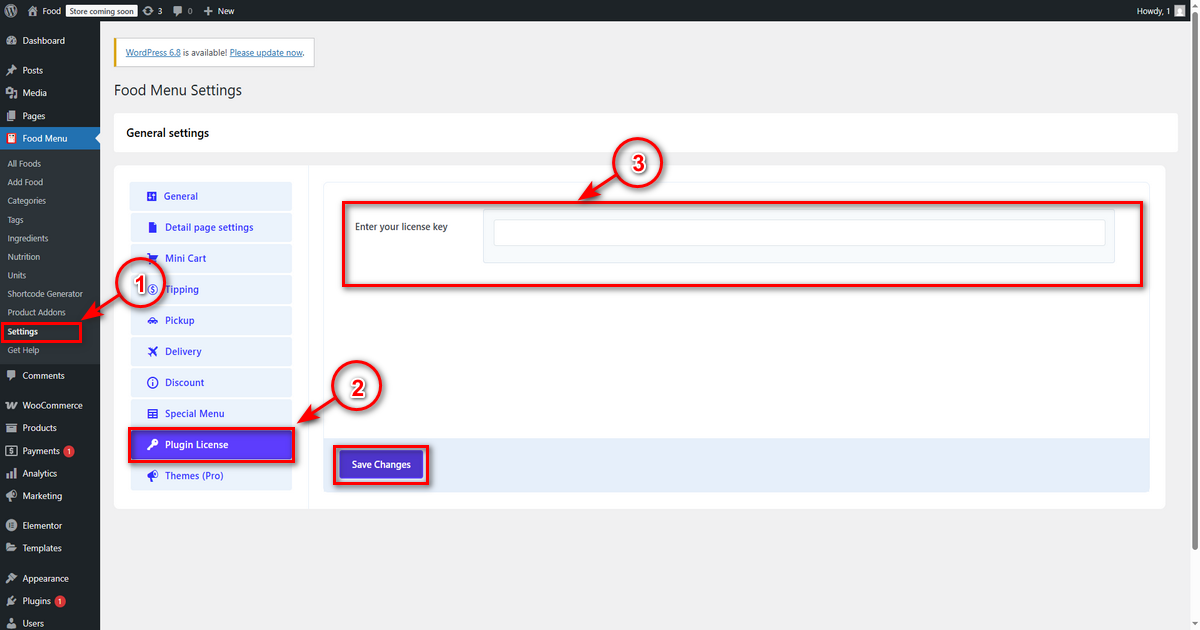
Task: Click the Elementor icon in sidebar
Action: [x=11, y=526]
